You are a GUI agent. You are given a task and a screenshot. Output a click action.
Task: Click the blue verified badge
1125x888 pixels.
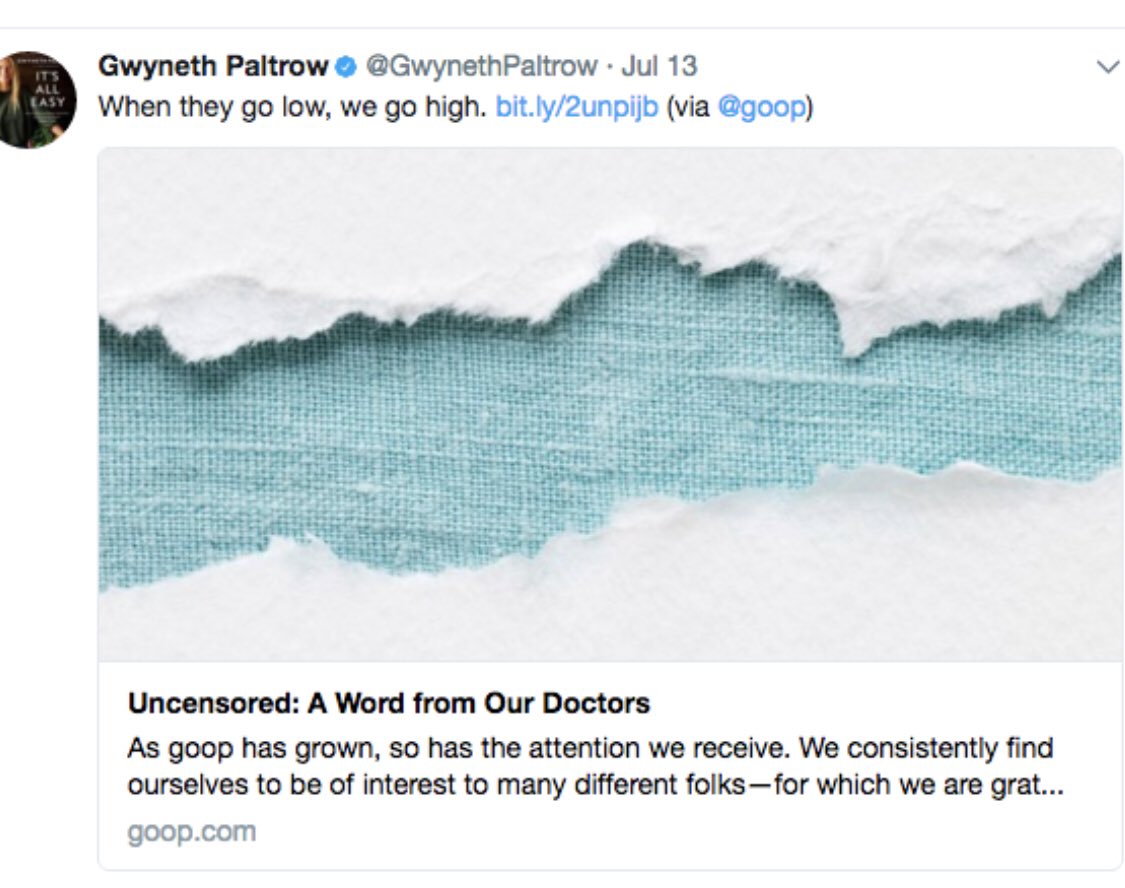346,67
